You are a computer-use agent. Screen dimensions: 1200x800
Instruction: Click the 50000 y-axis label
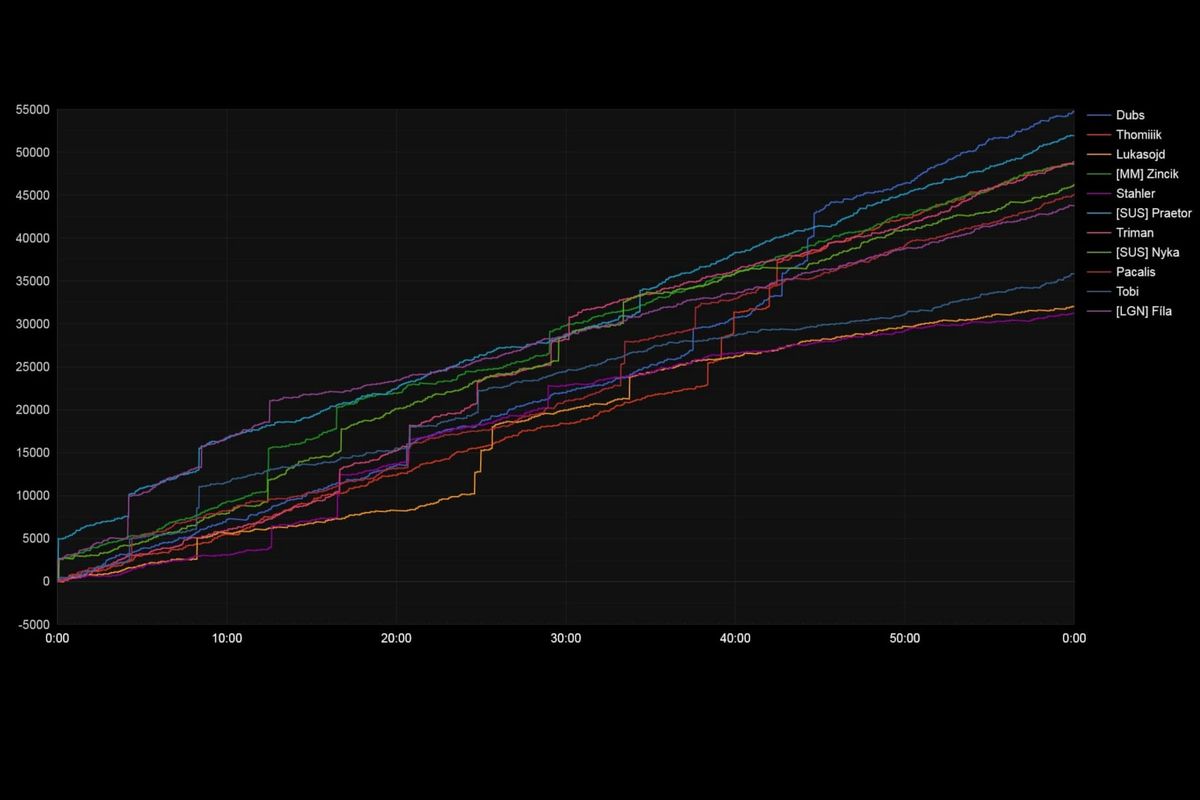point(33,153)
